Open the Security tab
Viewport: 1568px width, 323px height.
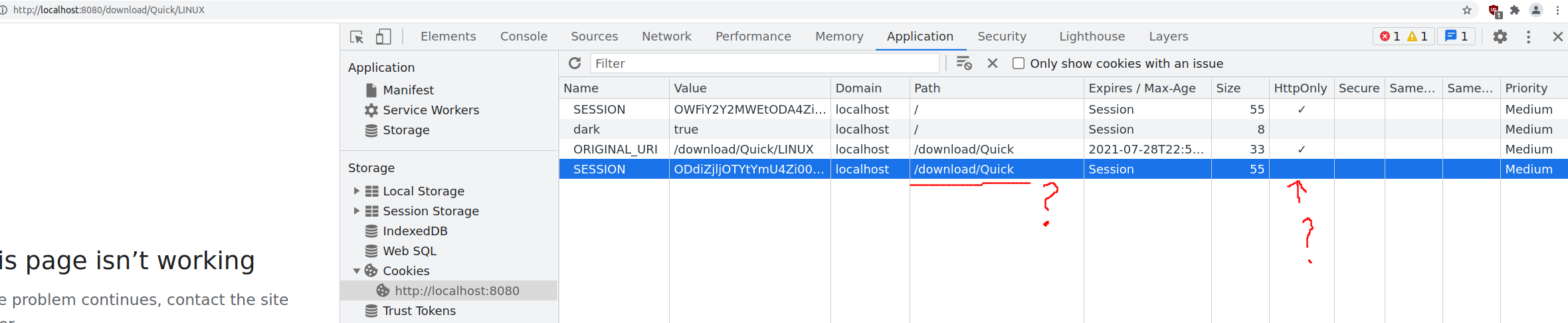pos(1002,37)
